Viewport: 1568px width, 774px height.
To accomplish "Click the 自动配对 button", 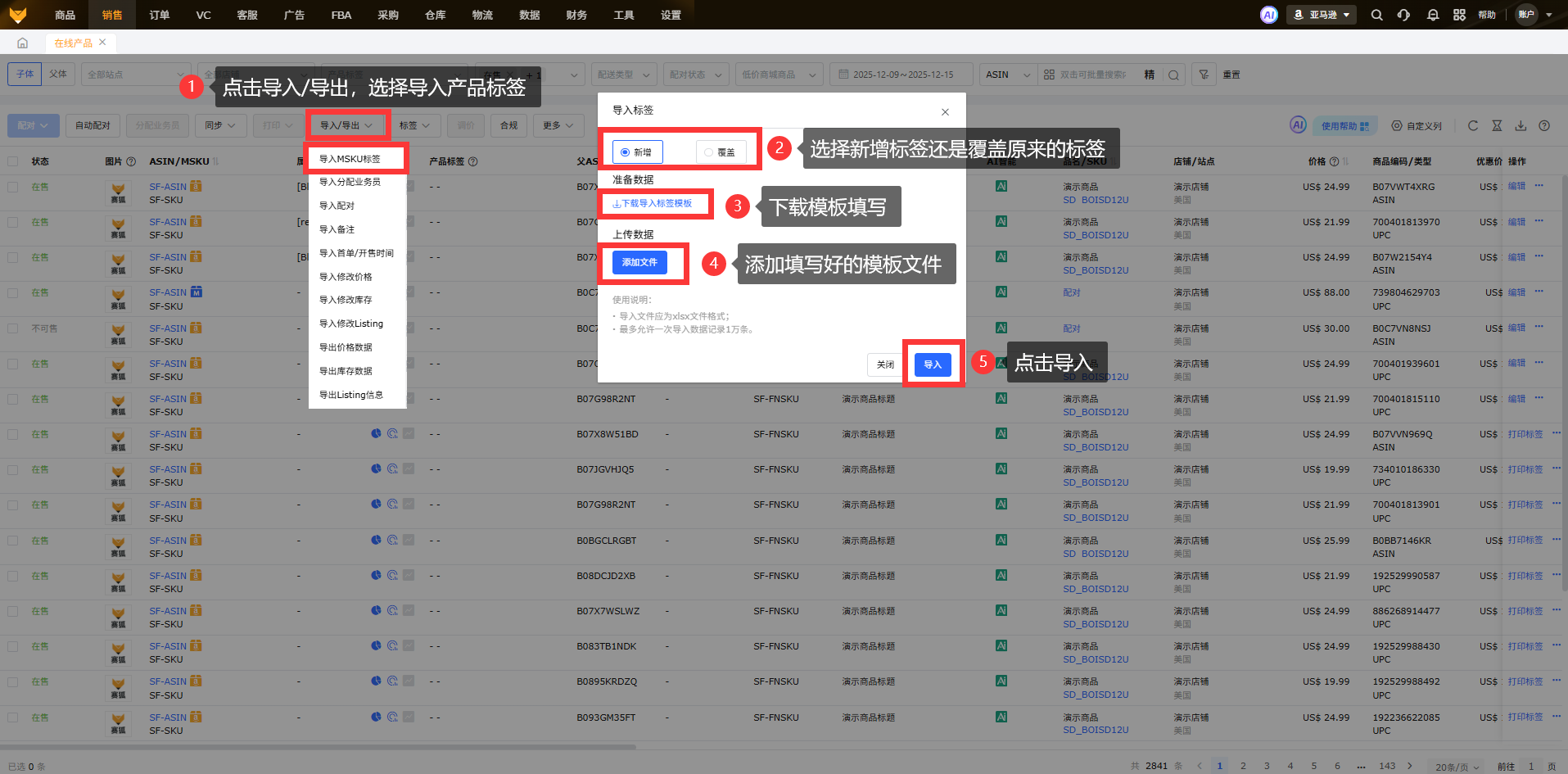I will click(93, 125).
